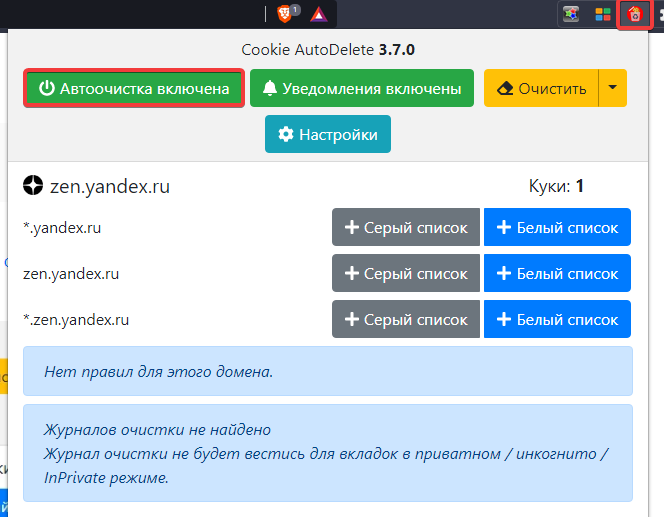Click the Brave Shields lion icon
Viewport: 664px width, 517px height.
pyautogui.click(x=285, y=14)
